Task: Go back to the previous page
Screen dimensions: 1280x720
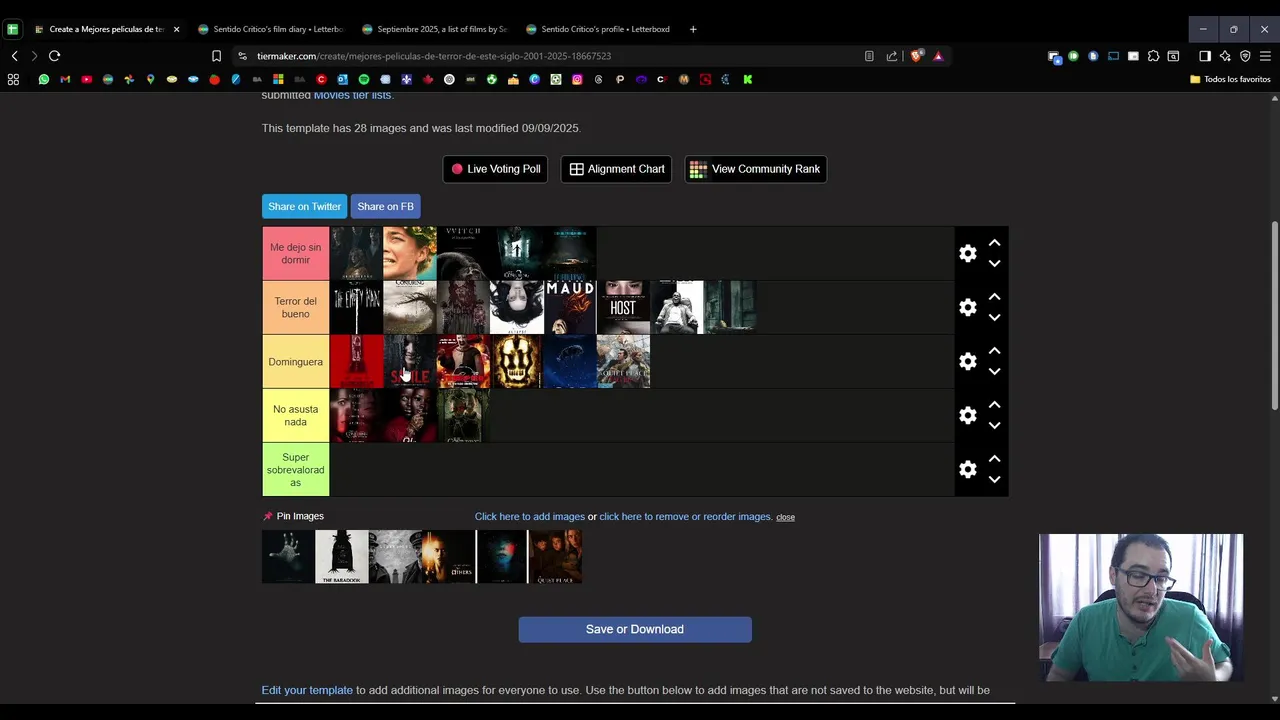Action: click(x=14, y=56)
